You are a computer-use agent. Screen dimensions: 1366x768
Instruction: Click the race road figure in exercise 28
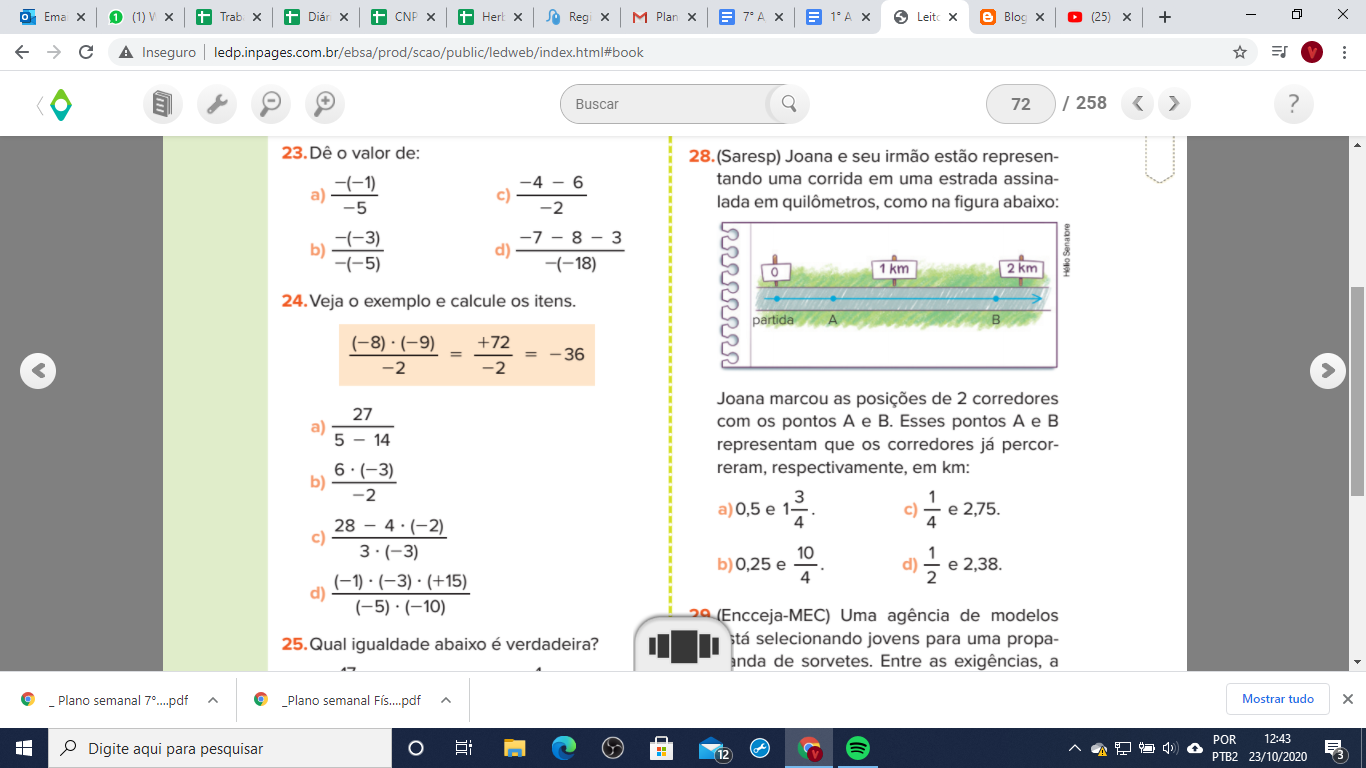click(888, 294)
